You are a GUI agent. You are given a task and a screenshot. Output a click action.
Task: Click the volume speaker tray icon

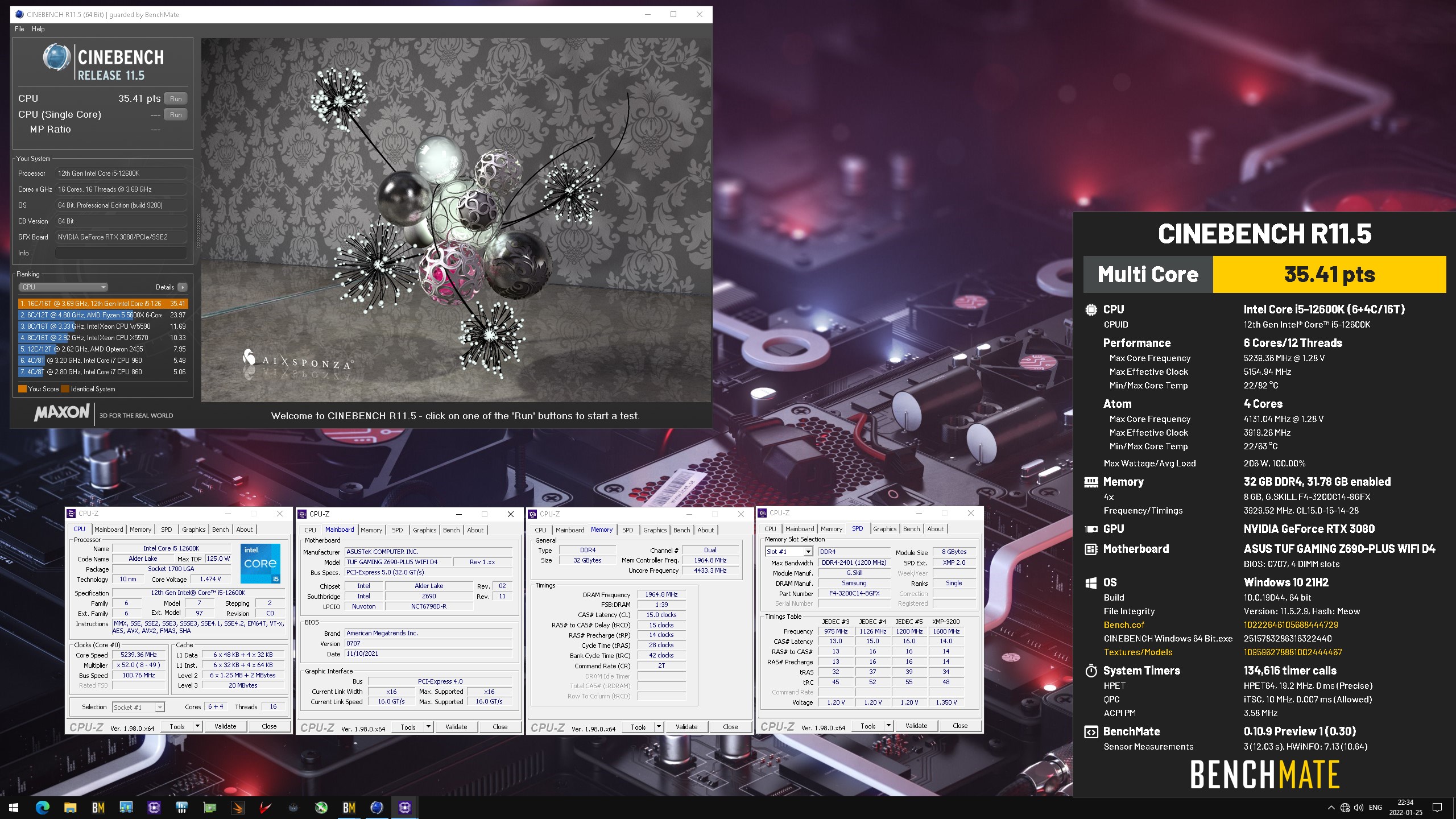(x=1358, y=808)
